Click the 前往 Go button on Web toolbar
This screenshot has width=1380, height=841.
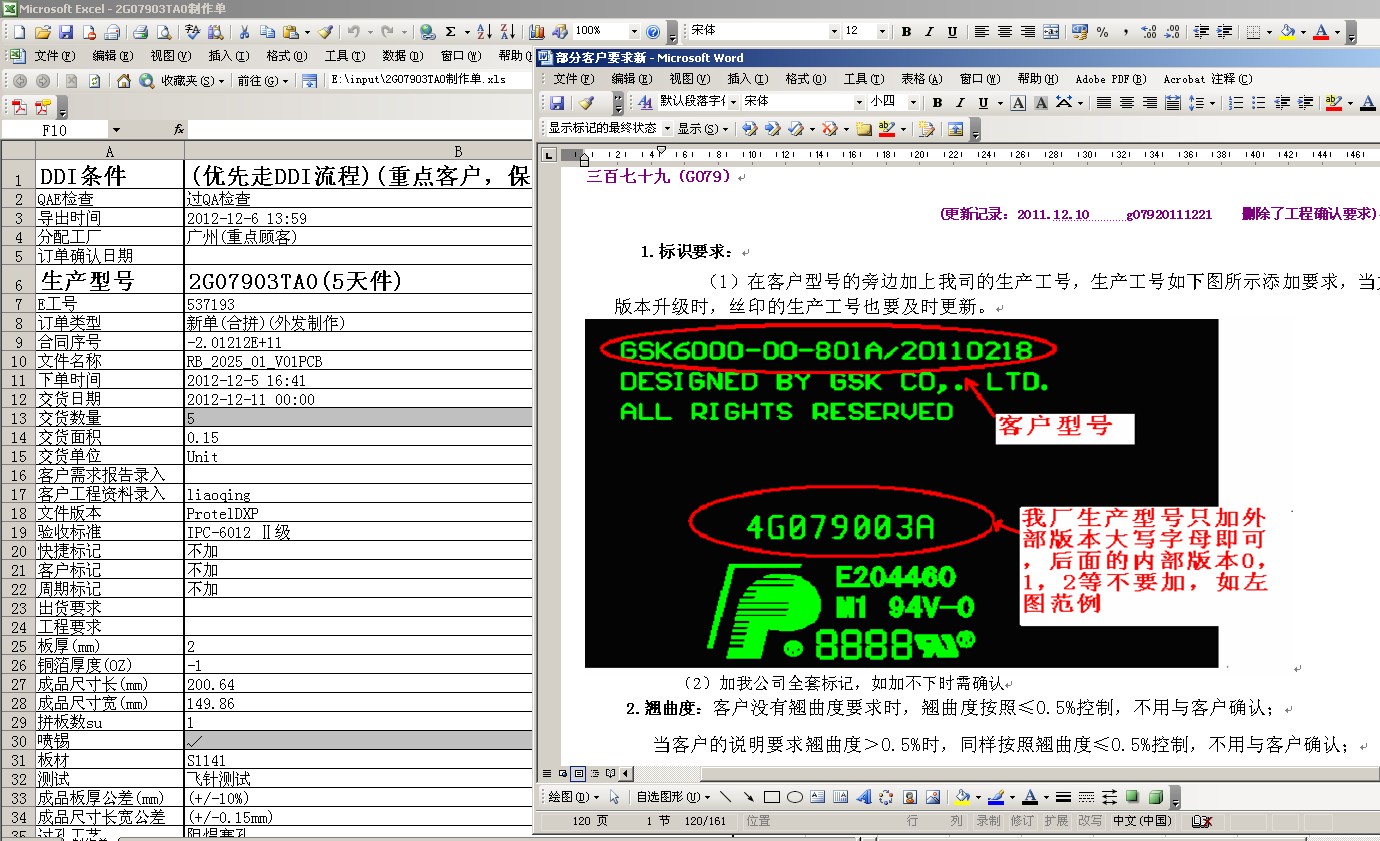pos(263,81)
